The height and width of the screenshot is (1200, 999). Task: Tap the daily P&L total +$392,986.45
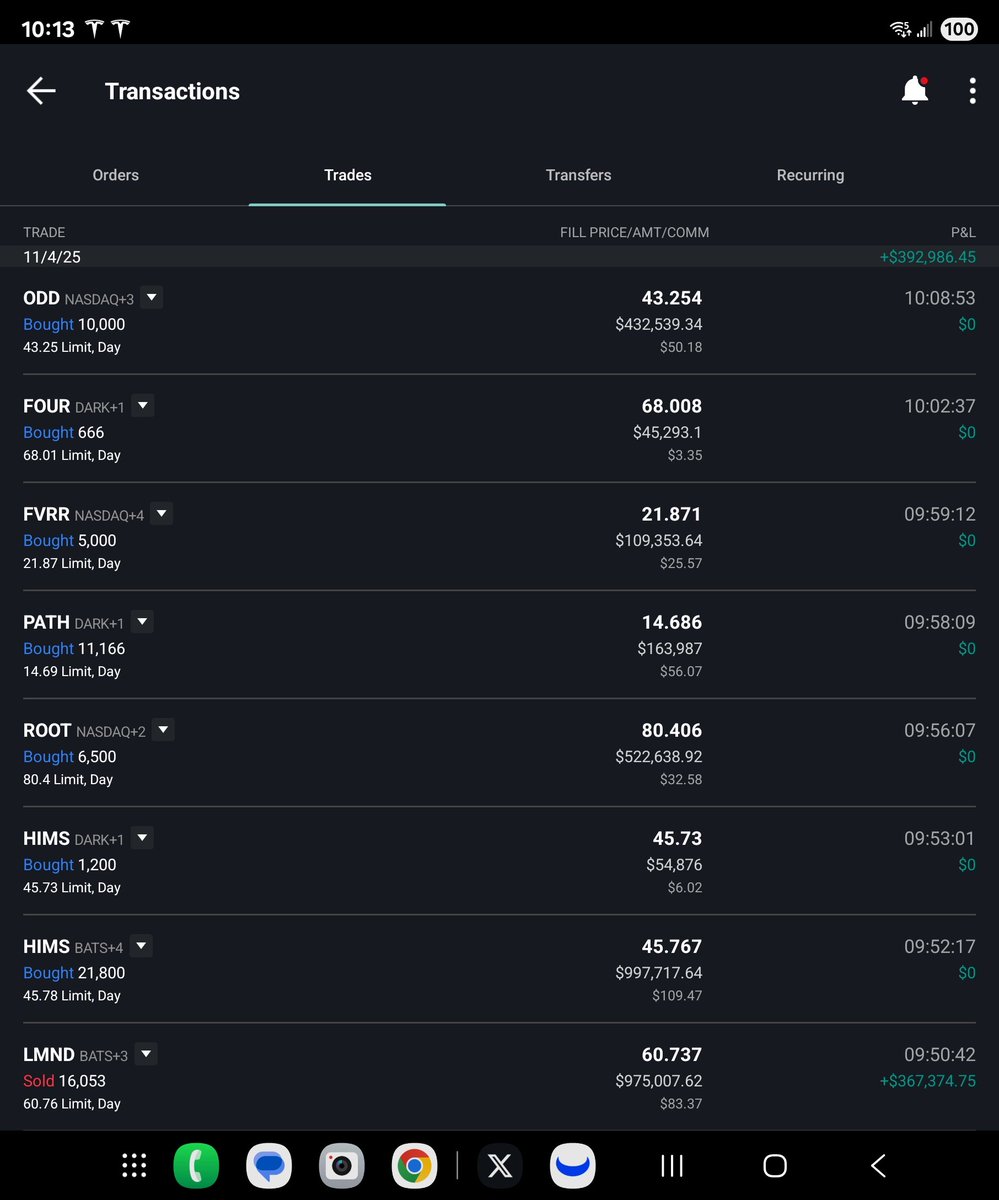tap(928, 257)
